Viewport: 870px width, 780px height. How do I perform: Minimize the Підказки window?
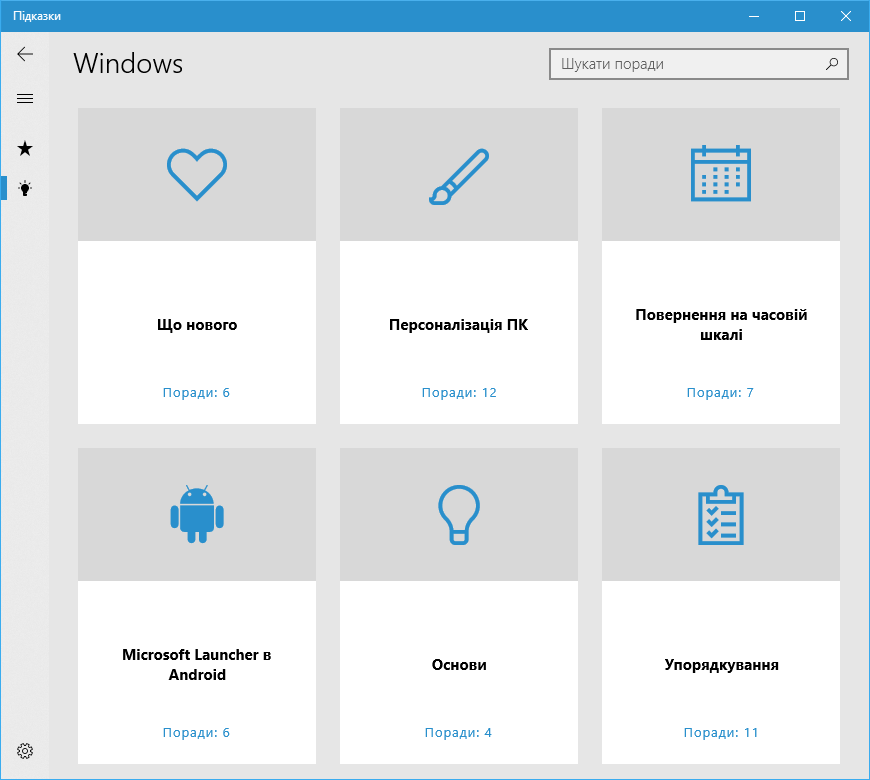coord(753,16)
